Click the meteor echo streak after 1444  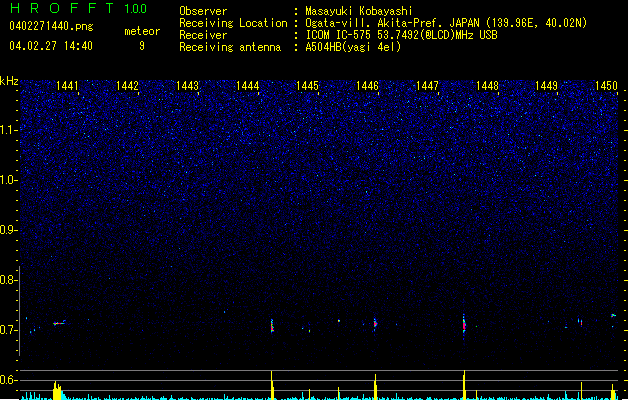(272, 325)
